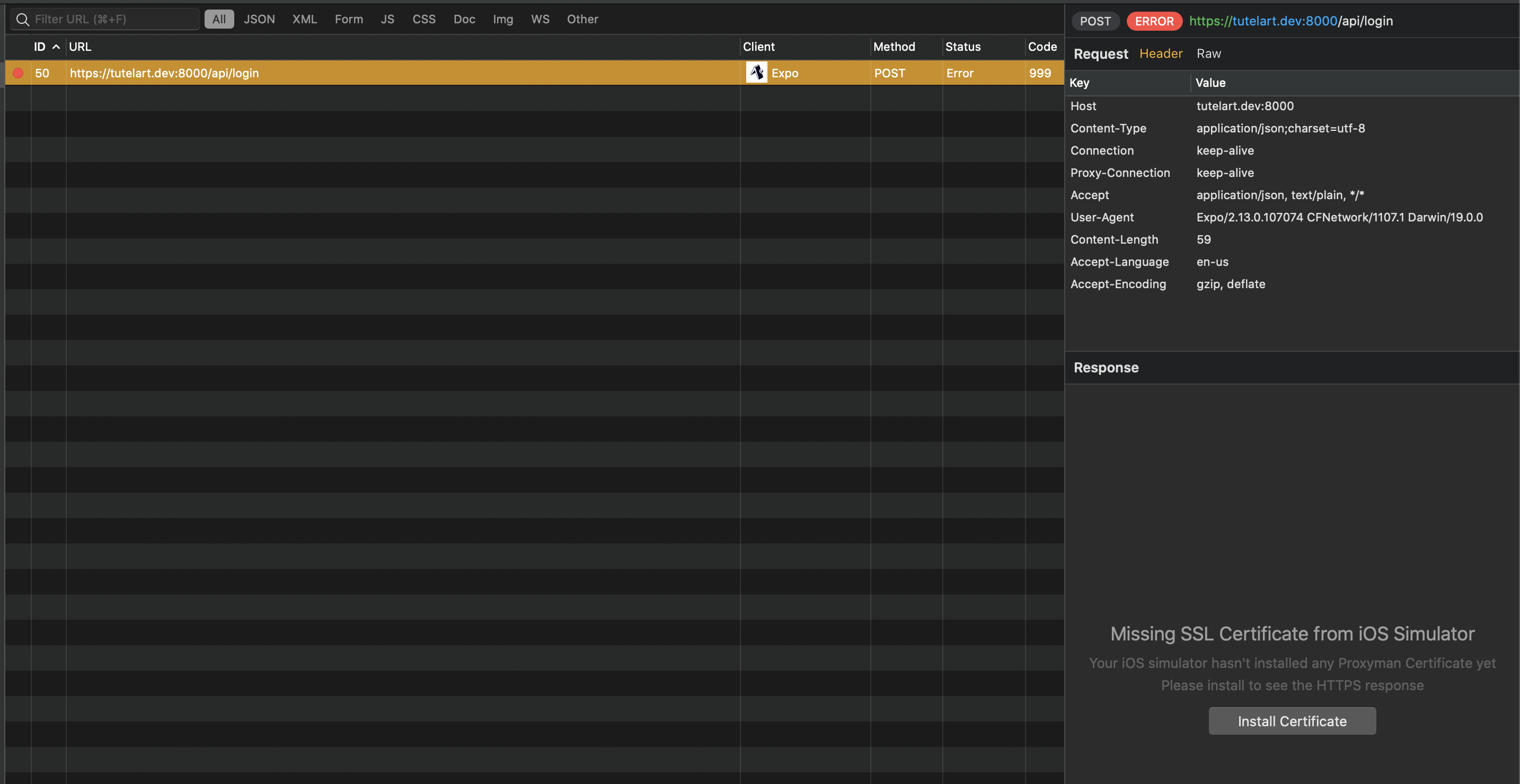Click the red error dot on row 50
Screen dimensions: 1520x784
coord(19,73)
